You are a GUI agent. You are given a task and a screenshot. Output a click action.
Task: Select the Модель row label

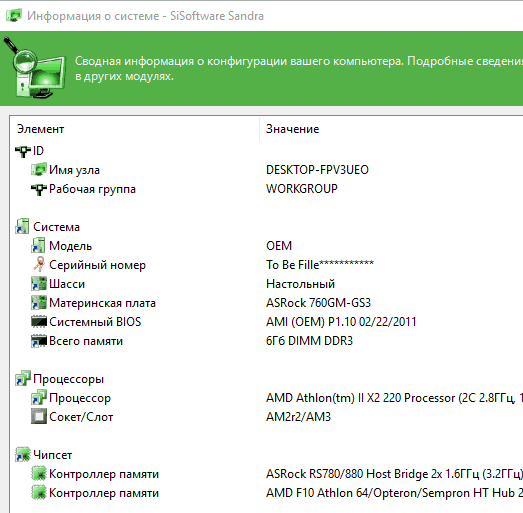(70, 246)
